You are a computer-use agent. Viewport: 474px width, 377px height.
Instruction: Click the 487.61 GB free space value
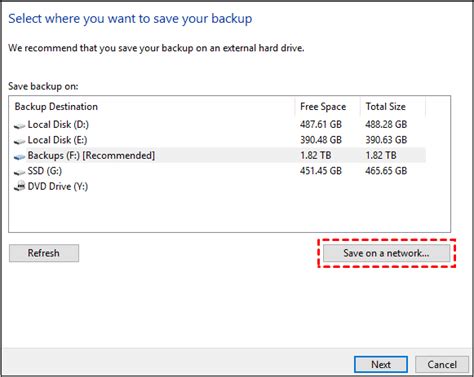coord(321,124)
